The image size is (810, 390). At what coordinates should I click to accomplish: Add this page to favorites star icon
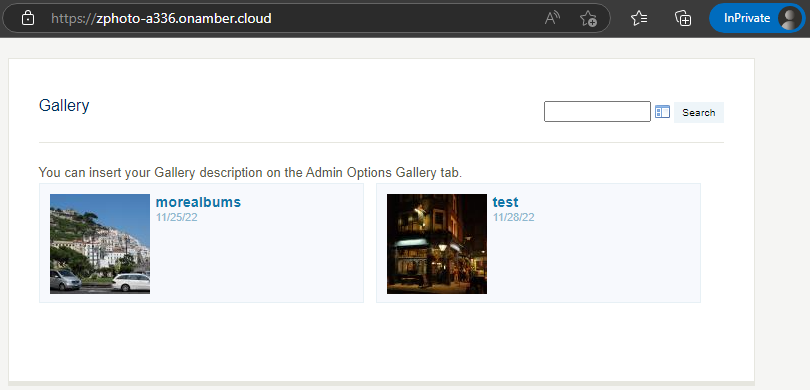coord(588,19)
